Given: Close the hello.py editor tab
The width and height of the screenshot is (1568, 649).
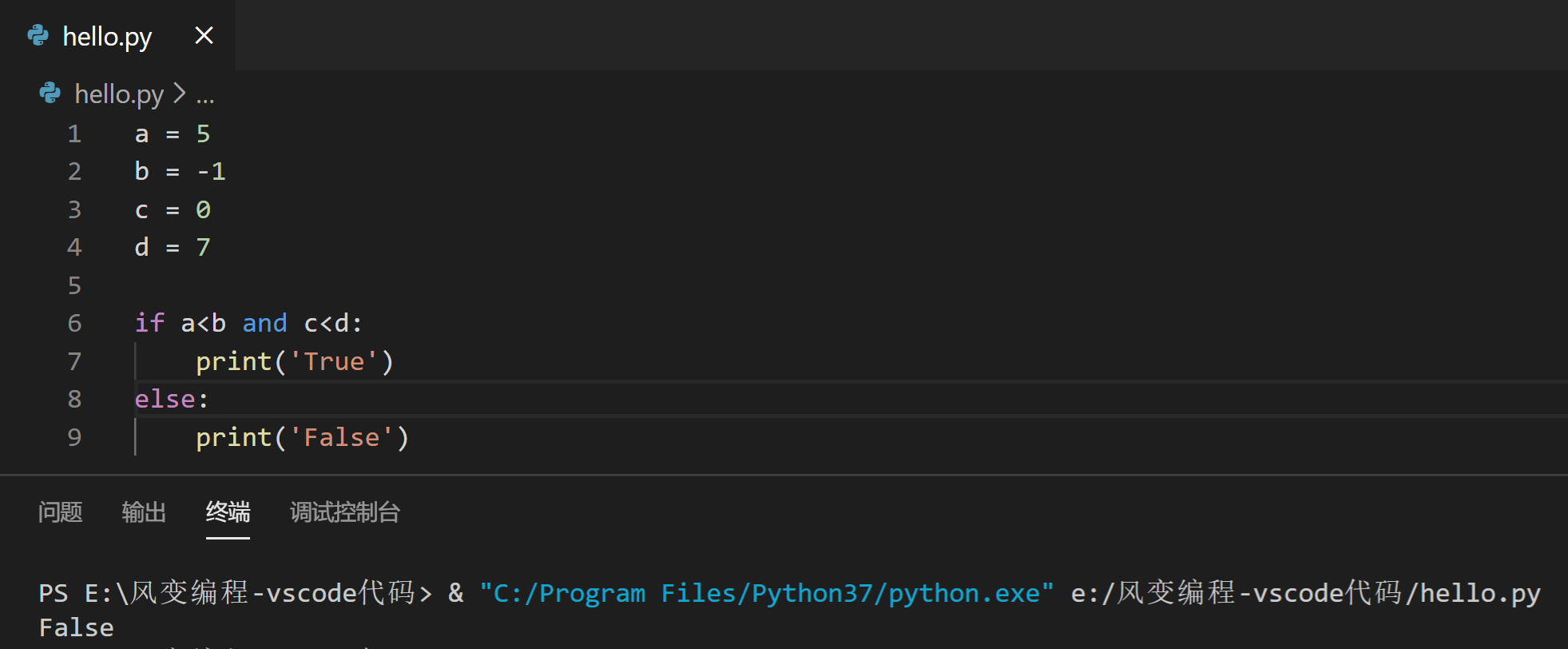Looking at the screenshot, I should pos(204,35).
